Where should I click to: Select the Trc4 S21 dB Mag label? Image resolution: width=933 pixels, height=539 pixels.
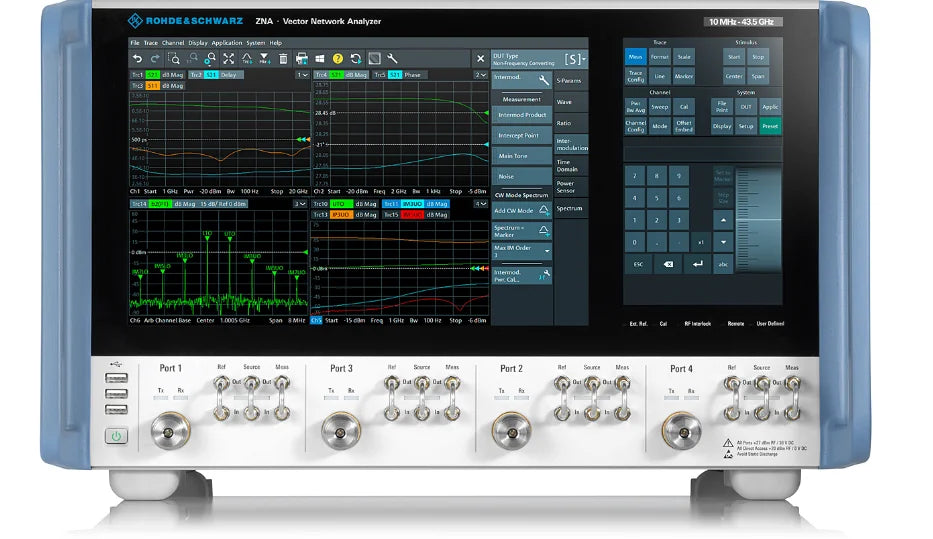341,75
